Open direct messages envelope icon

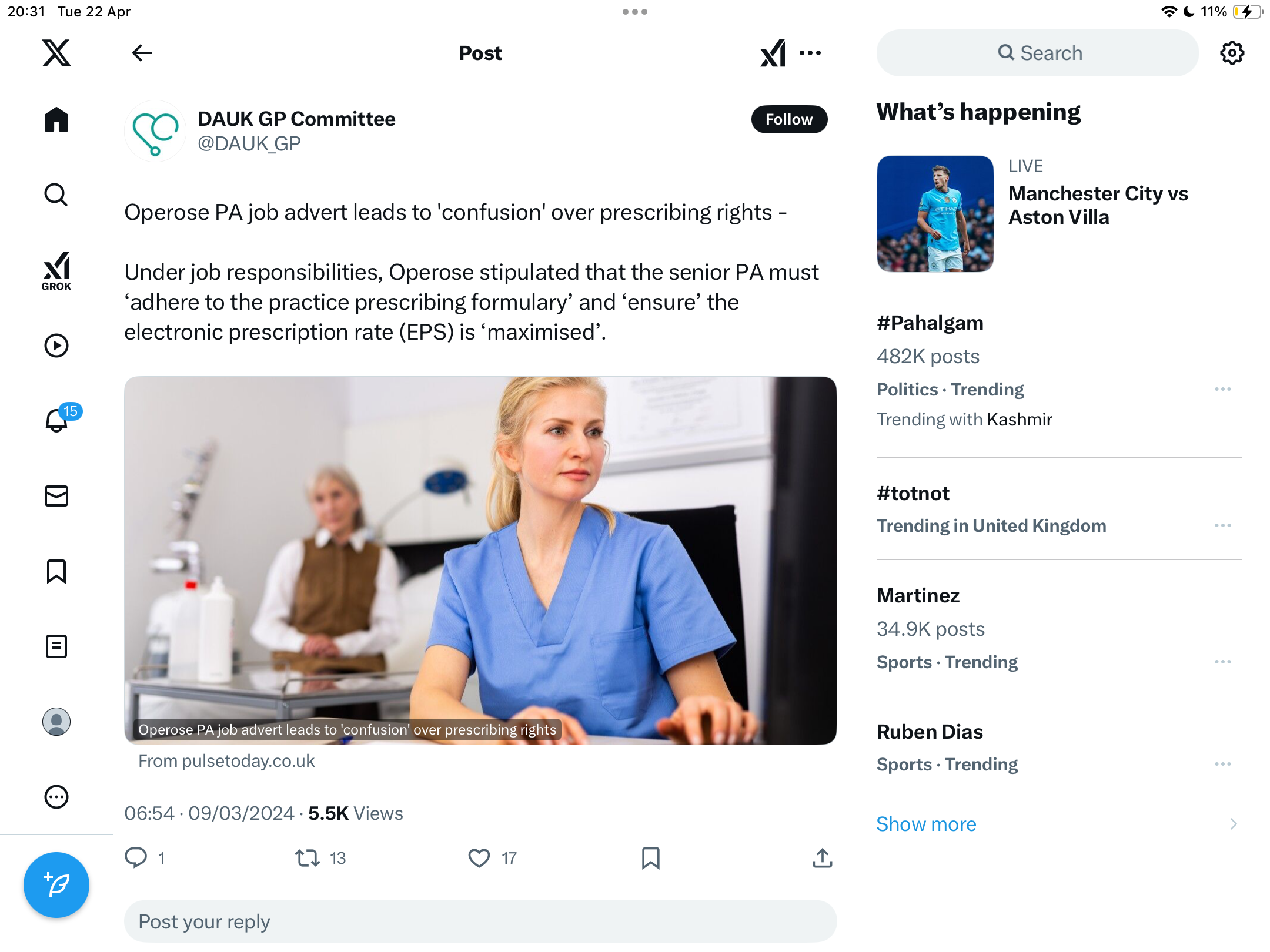[56, 496]
